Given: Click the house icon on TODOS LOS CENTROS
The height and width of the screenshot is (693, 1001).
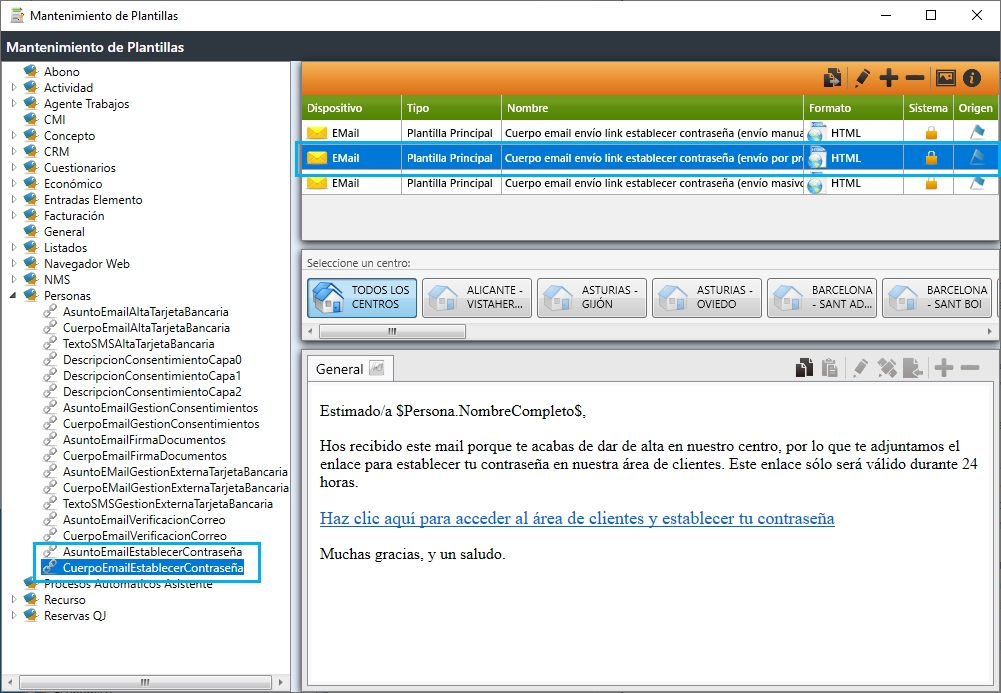Looking at the screenshot, I should point(328,297).
